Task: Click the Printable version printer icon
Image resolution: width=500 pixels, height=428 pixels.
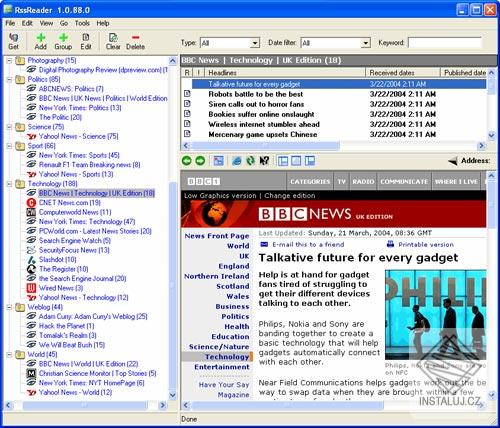Action: [390, 244]
